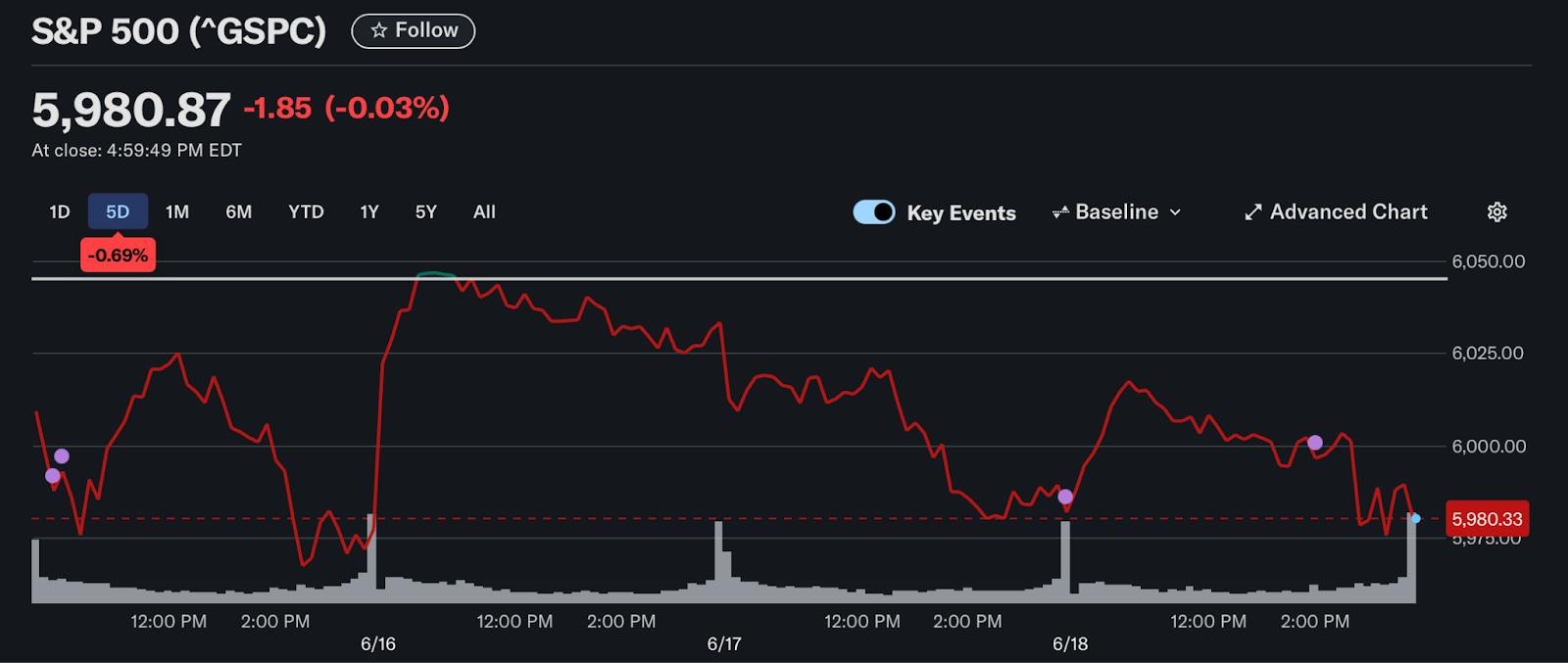Image resolution: width=1568 pixels, height=663 pixels.
Task: Click the 5,980.87 closing price
Action: point(131,110)
